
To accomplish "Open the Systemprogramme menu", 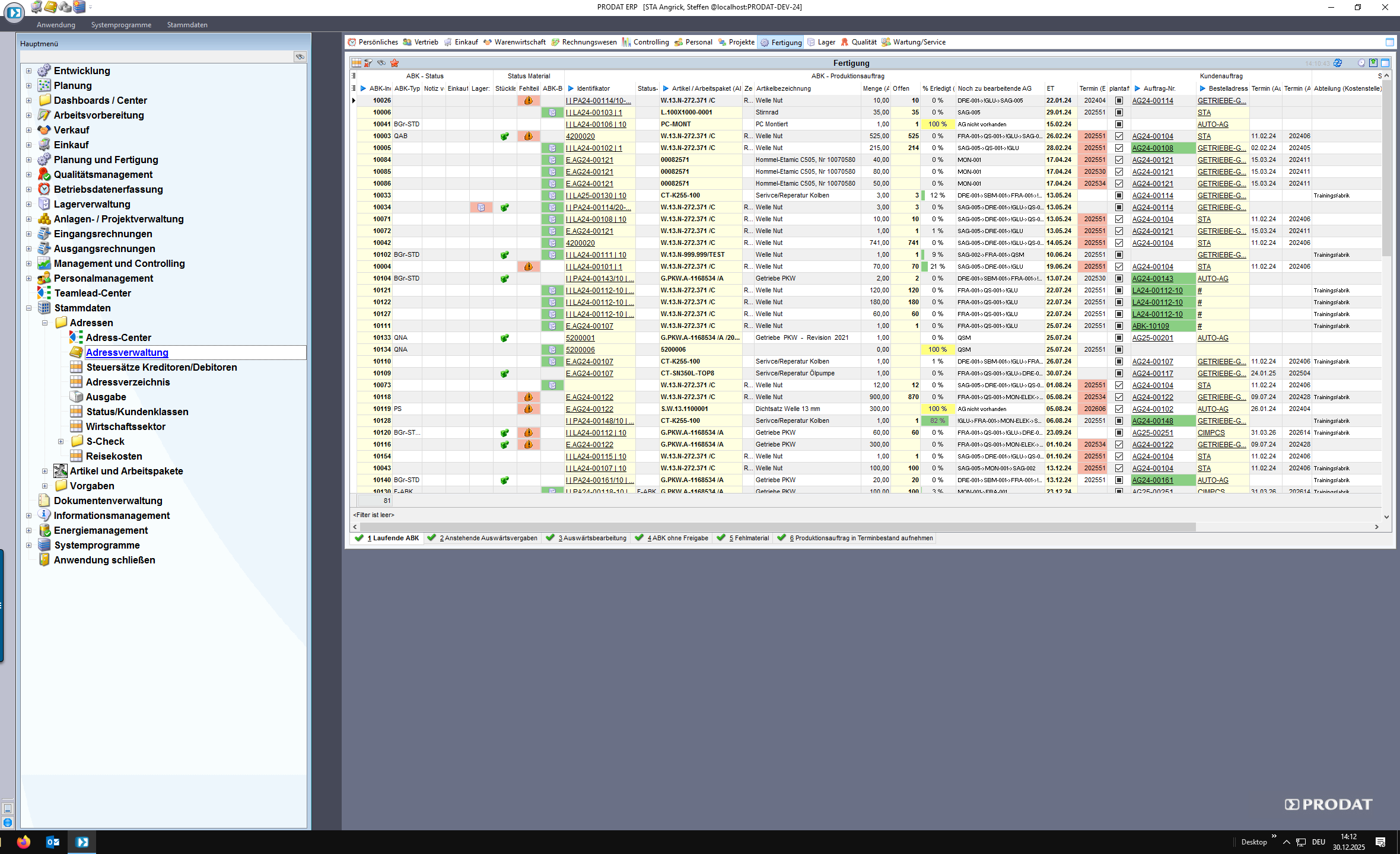I will pos(121,25).
